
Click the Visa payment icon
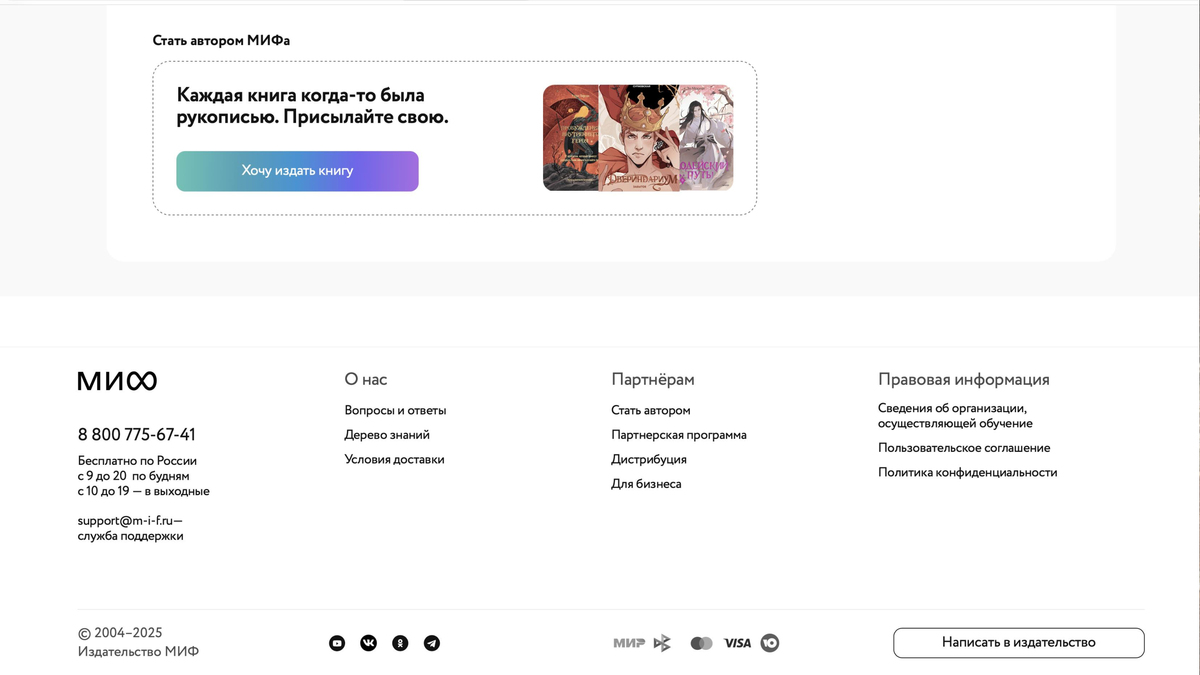tap(737, 643)
